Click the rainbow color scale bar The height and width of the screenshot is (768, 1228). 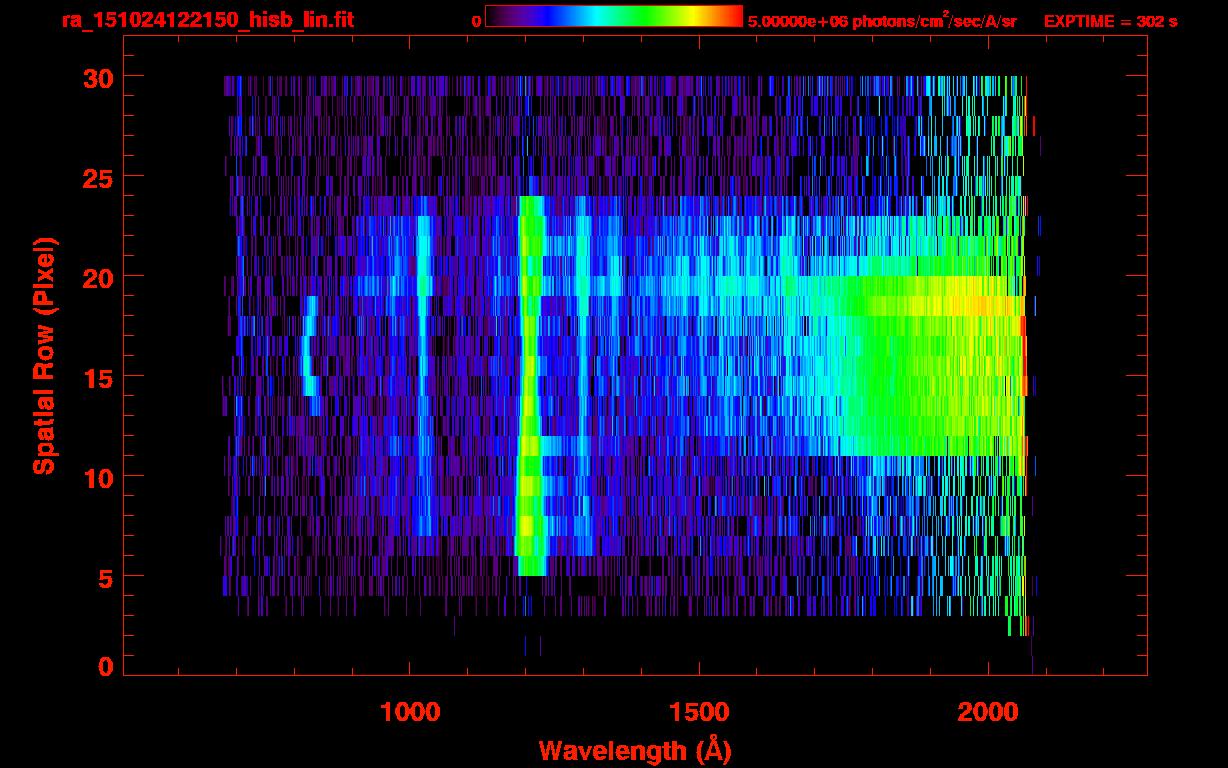click(x=614, y=16)
